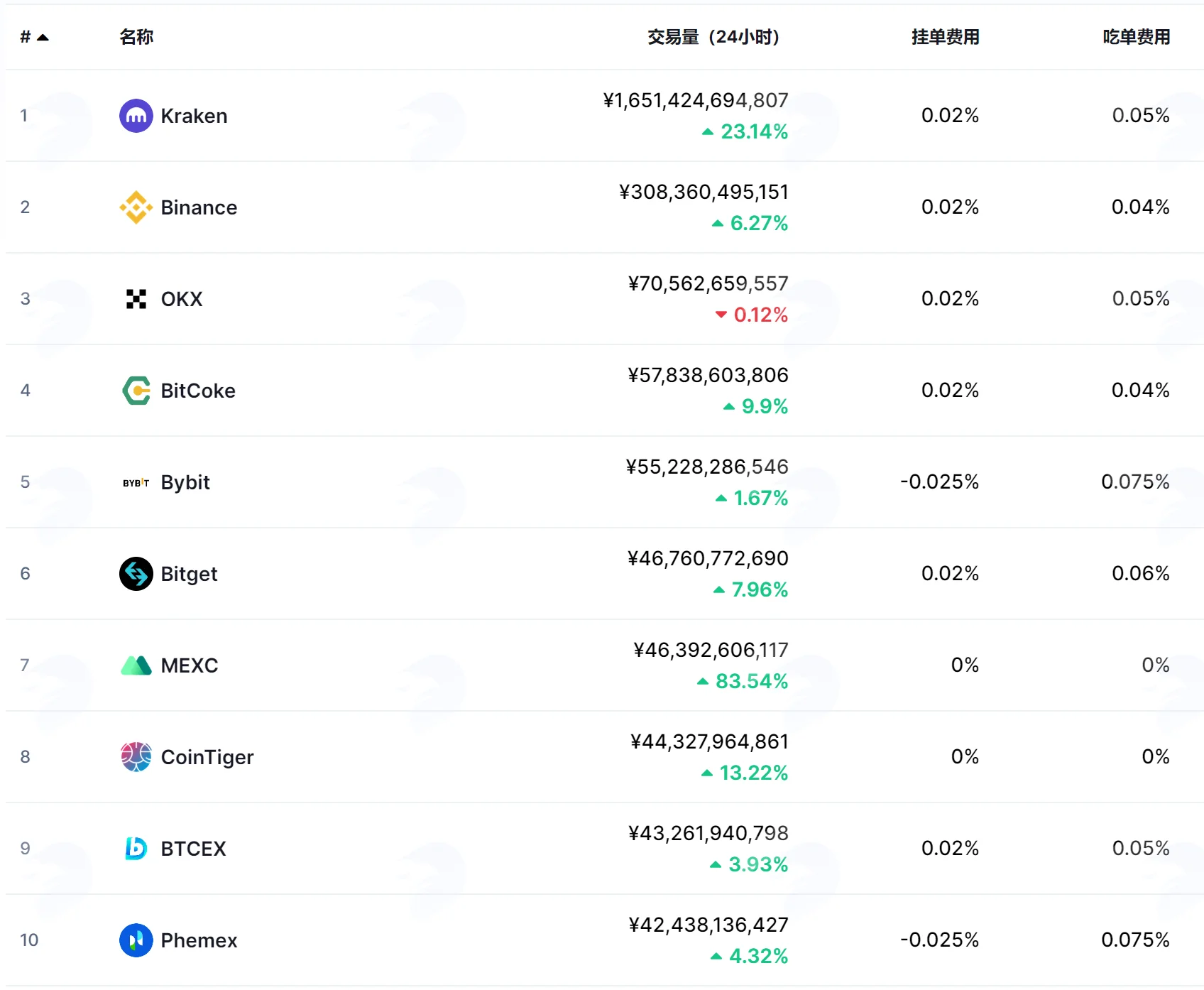This screenshot has width=1204, height=990.
Task: Click MEXC 24h volume value
Action: pyautogui.click(x=711, y=650)
